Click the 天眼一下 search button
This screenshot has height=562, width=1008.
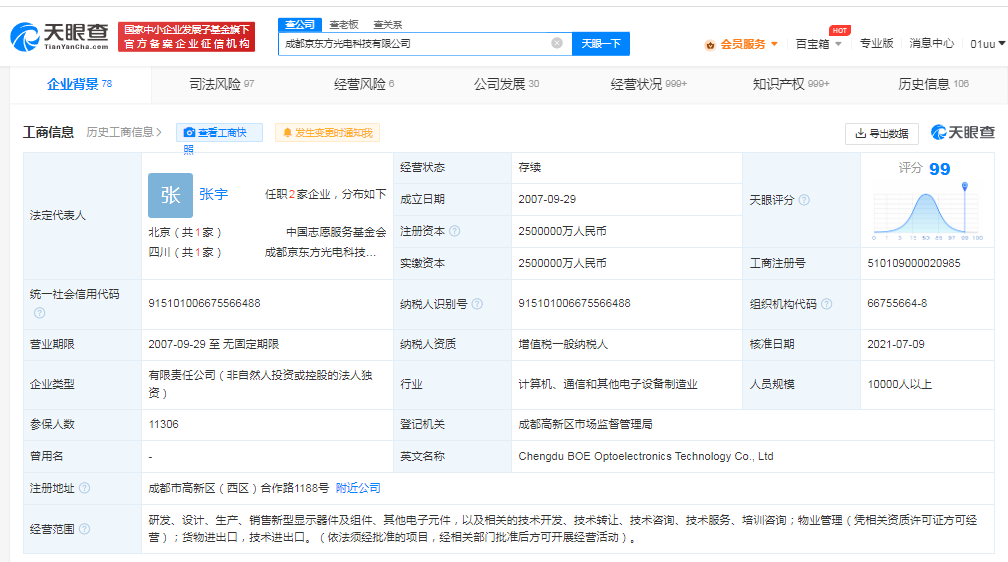(600, 43)
